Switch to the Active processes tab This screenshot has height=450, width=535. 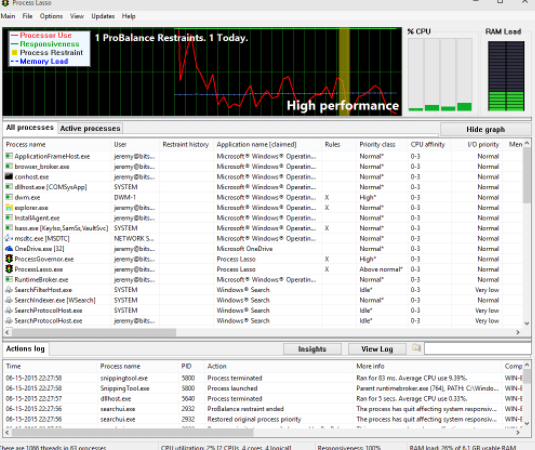90,128
